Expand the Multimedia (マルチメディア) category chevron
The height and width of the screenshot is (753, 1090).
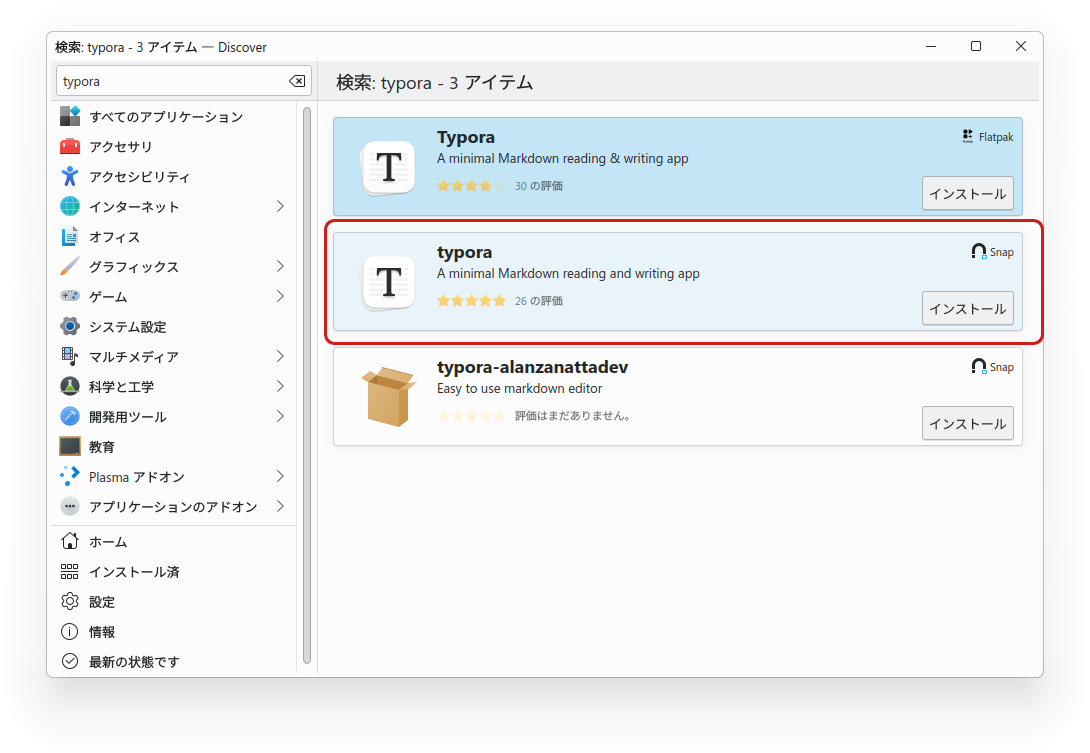click(x=280, y=356)
